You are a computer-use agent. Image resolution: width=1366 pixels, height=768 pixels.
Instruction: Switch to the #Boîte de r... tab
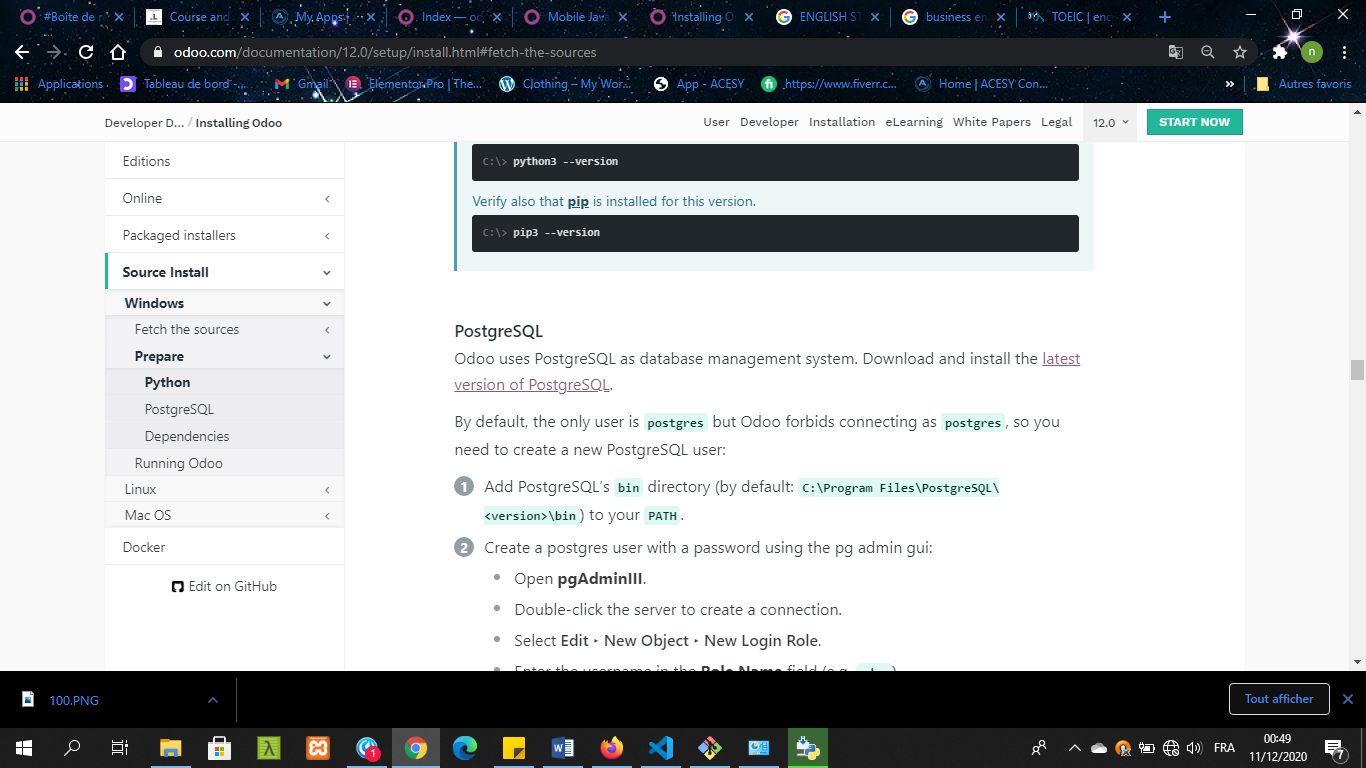[x=72, y=17]
